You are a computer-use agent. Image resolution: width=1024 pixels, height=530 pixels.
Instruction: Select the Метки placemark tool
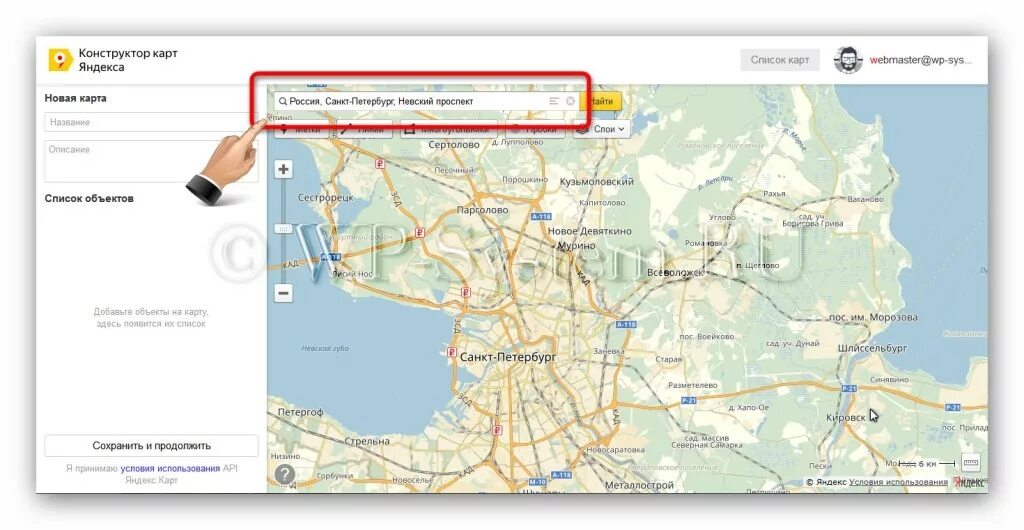coord(302,129)
